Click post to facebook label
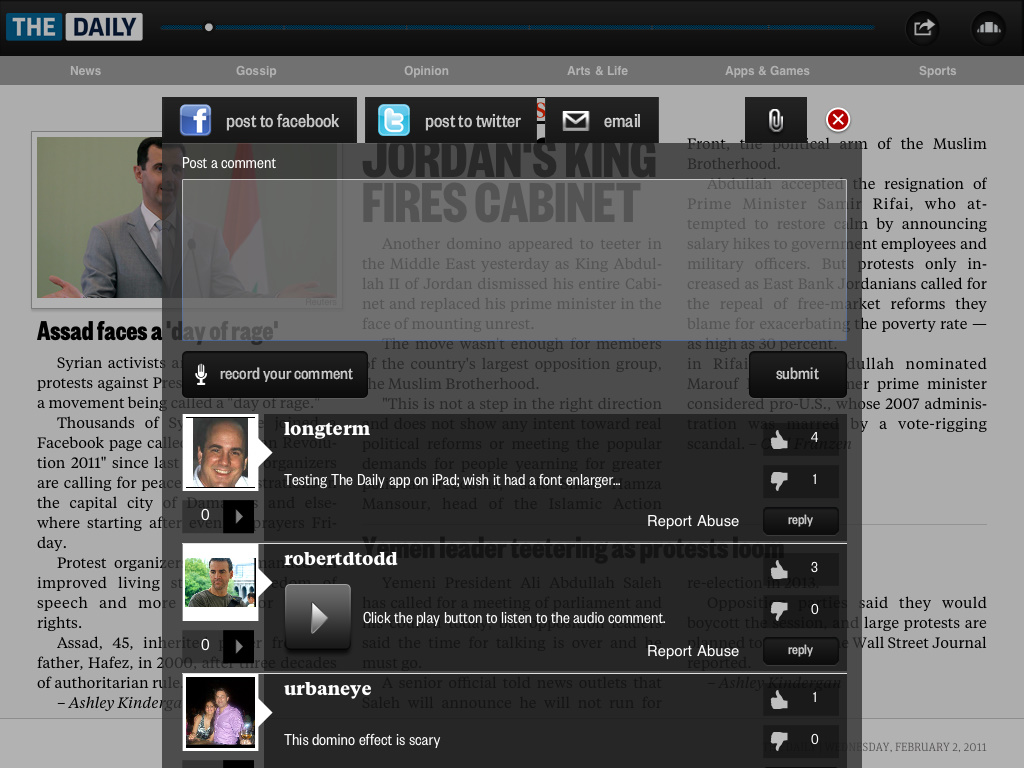1024x768 pixels. (282, 121)
